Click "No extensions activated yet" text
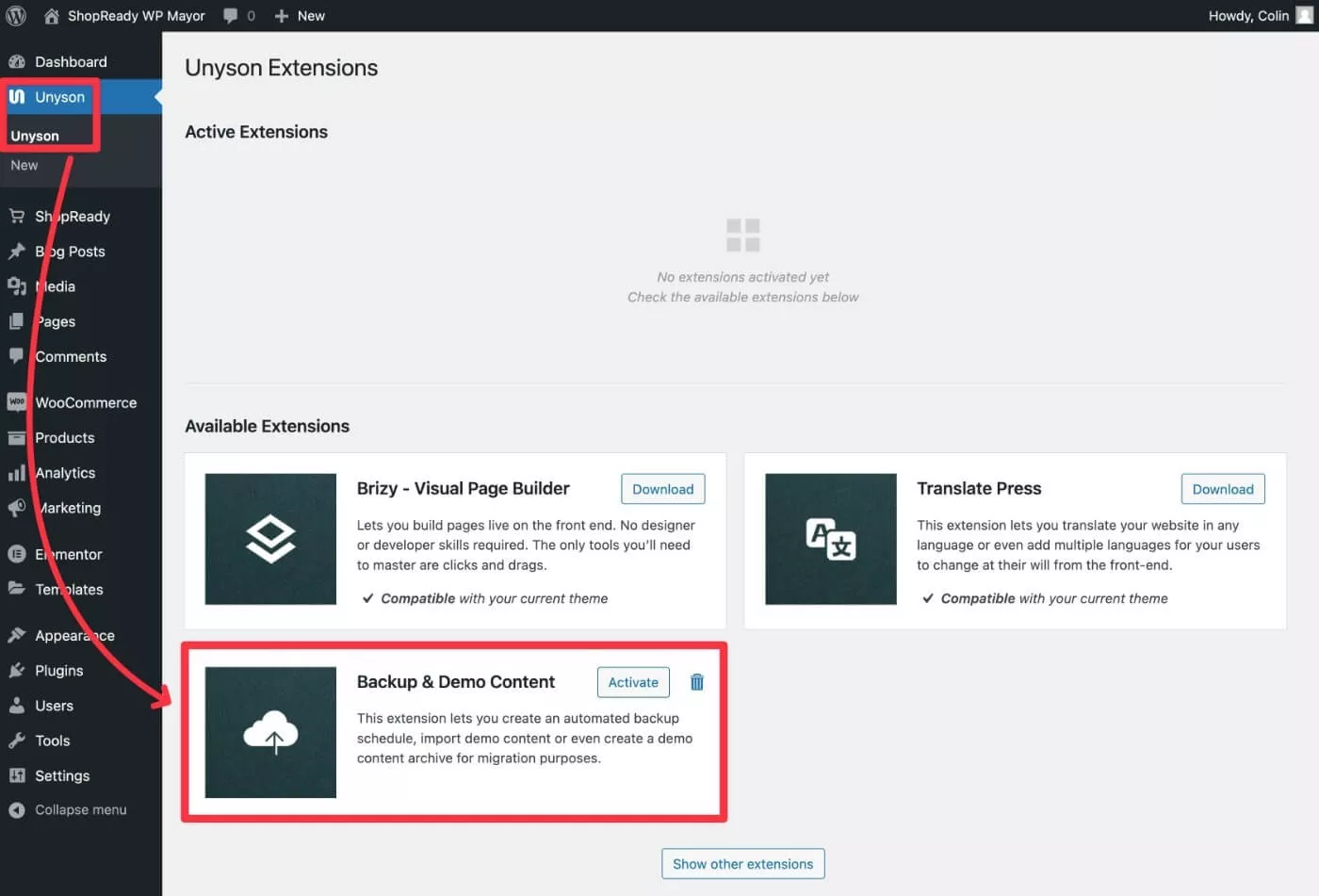 point(742,277)
